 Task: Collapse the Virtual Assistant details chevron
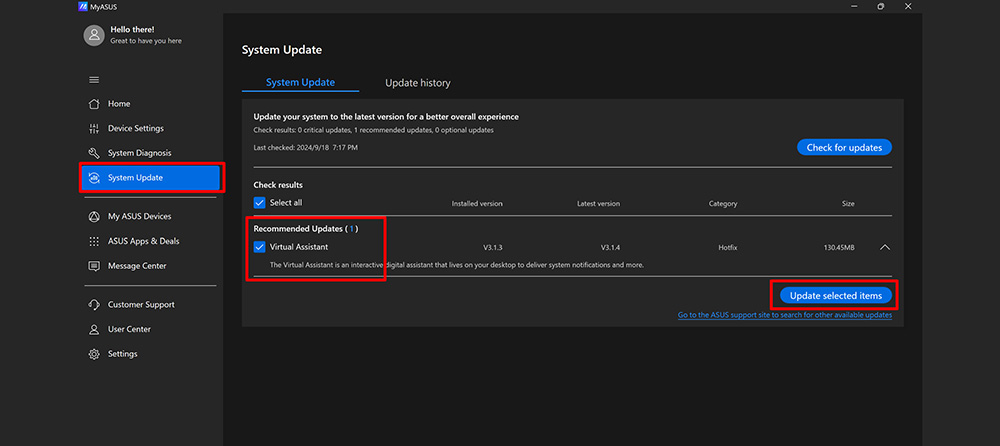pos(885,247)
